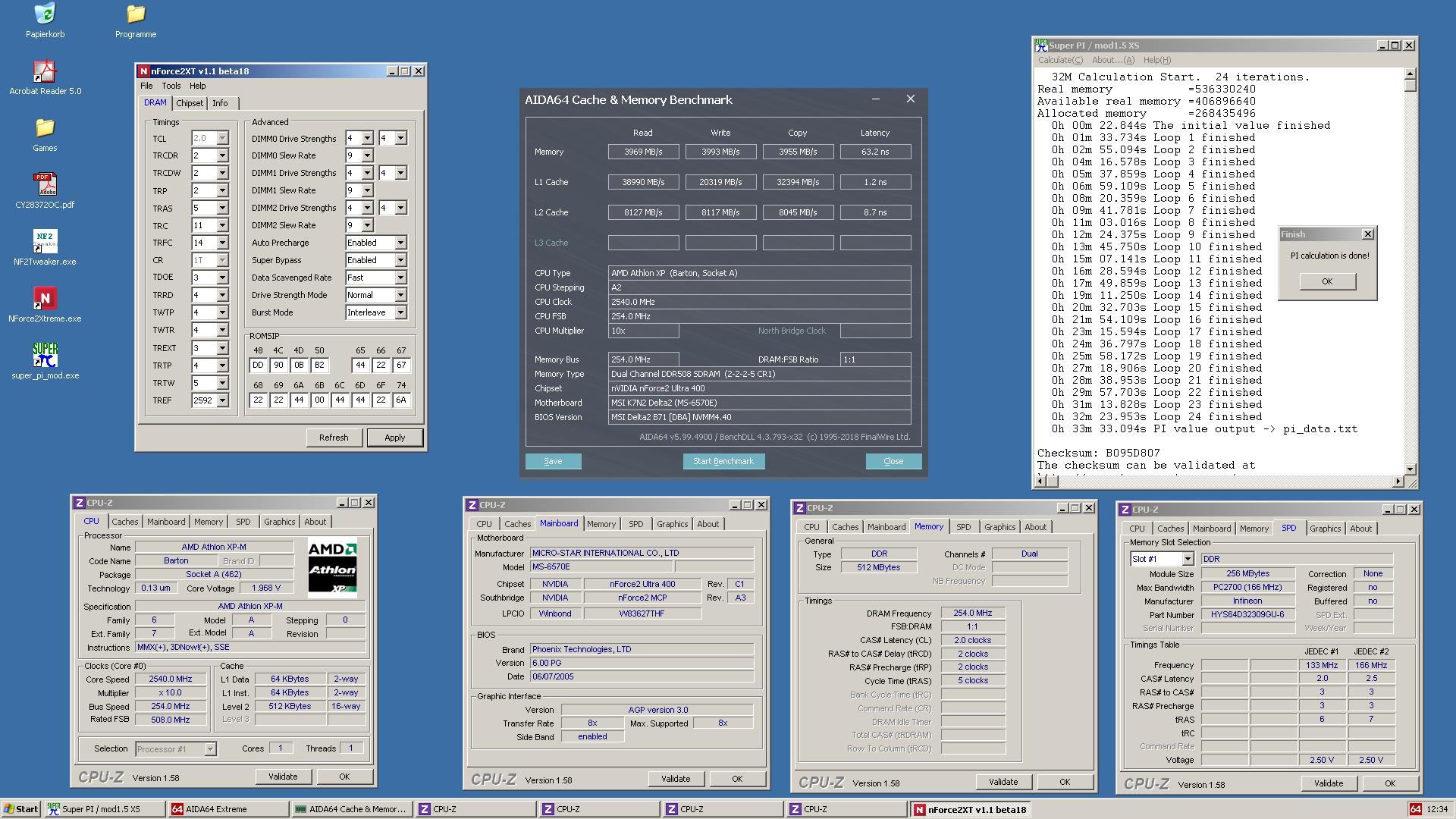Switch to AIDA64 Cache & Memory taskbar button
Image resolution: width=1456 pixels, height=819 pixels.
pyautogui.click(x=351, y=809)
